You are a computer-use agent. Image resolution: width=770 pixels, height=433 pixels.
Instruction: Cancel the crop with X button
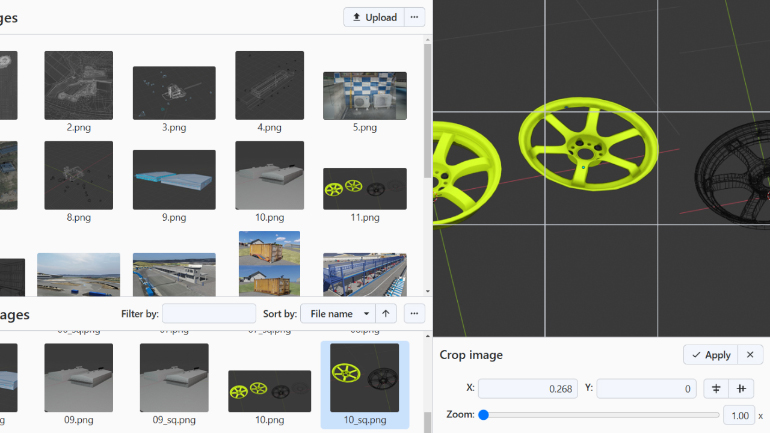click(751, 355)
